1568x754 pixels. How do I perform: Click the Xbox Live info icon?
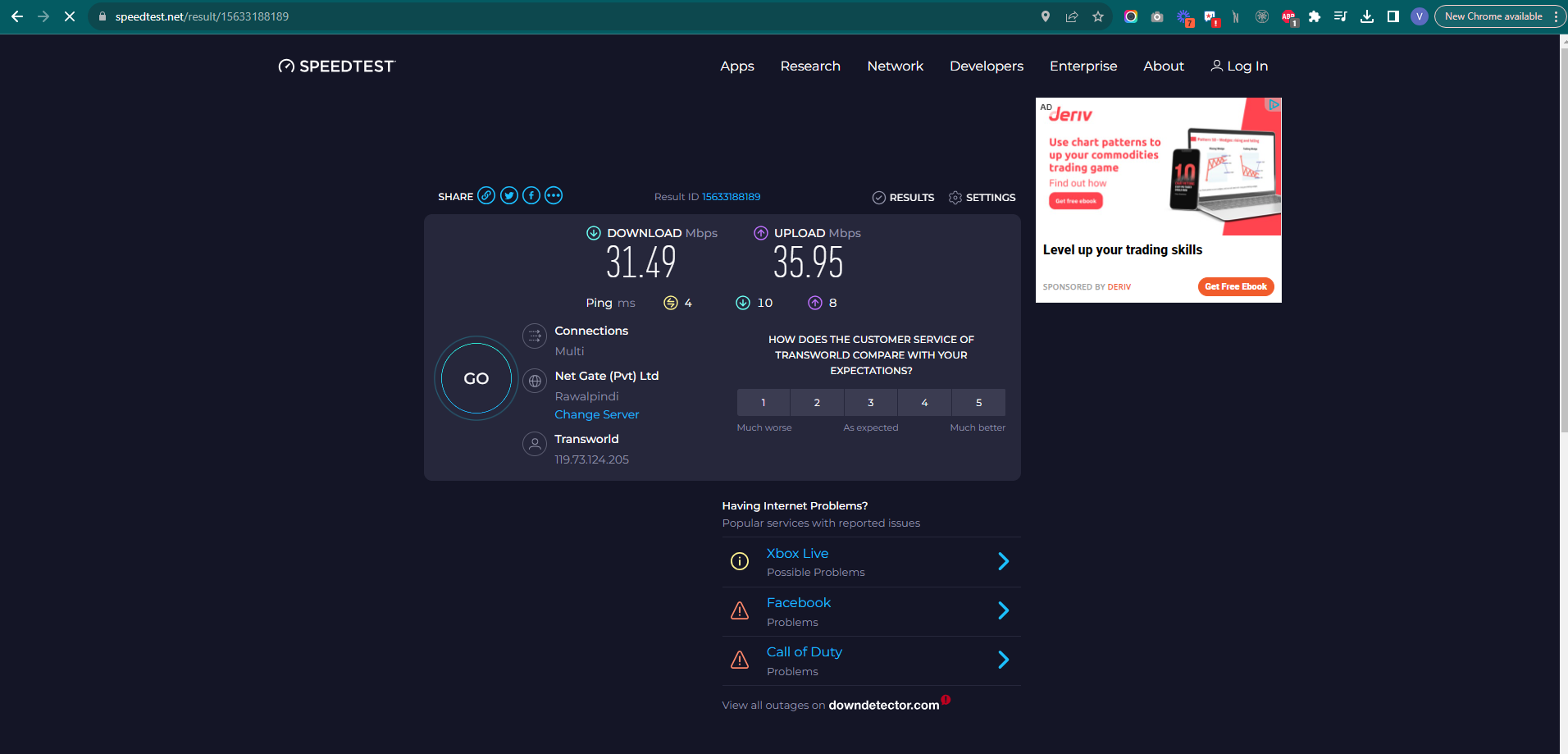pos(740,561)
